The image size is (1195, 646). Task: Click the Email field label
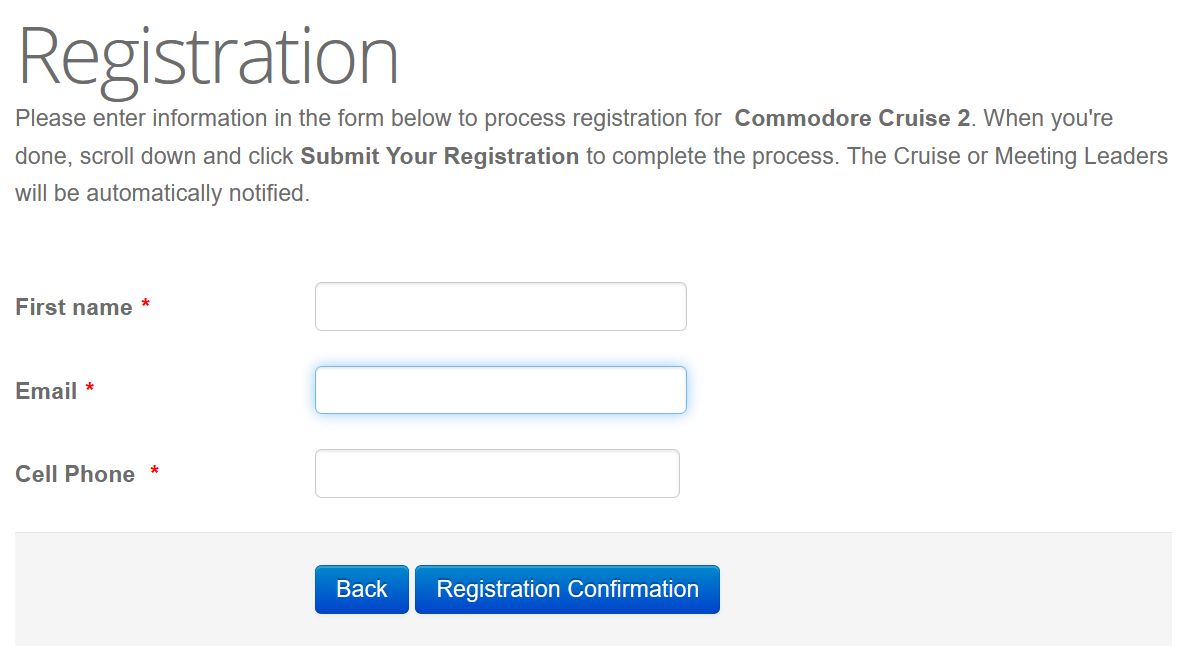(x=46, y=391)
